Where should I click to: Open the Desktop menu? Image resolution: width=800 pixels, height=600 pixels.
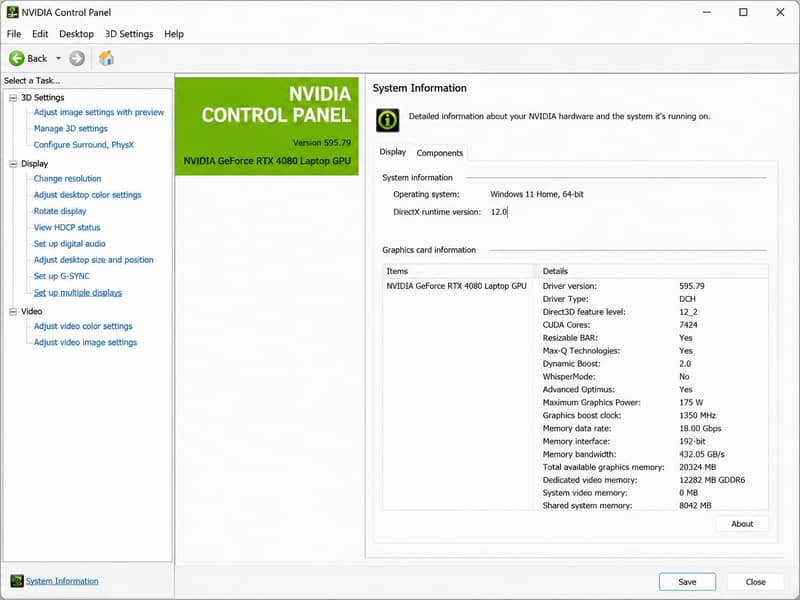[77, 34]
